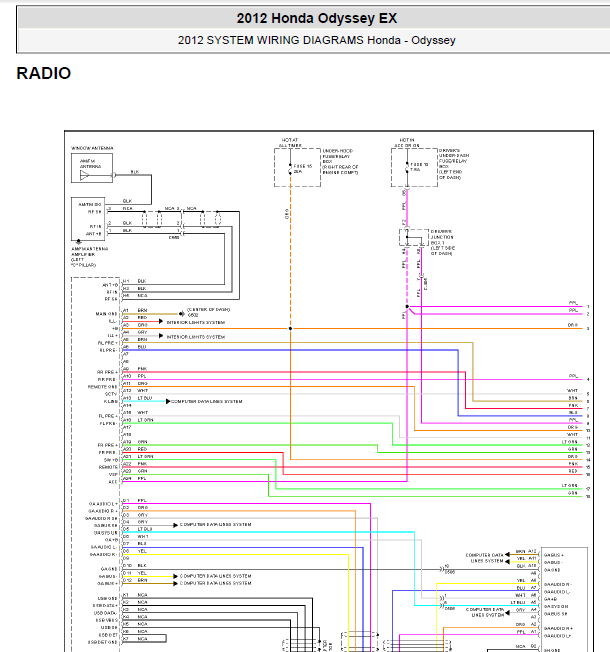
Task: Click 'INTERIOR LIGHTS SYSTEM' beside the RED wire
Action: pyautogui.click(x=196, y=322)
